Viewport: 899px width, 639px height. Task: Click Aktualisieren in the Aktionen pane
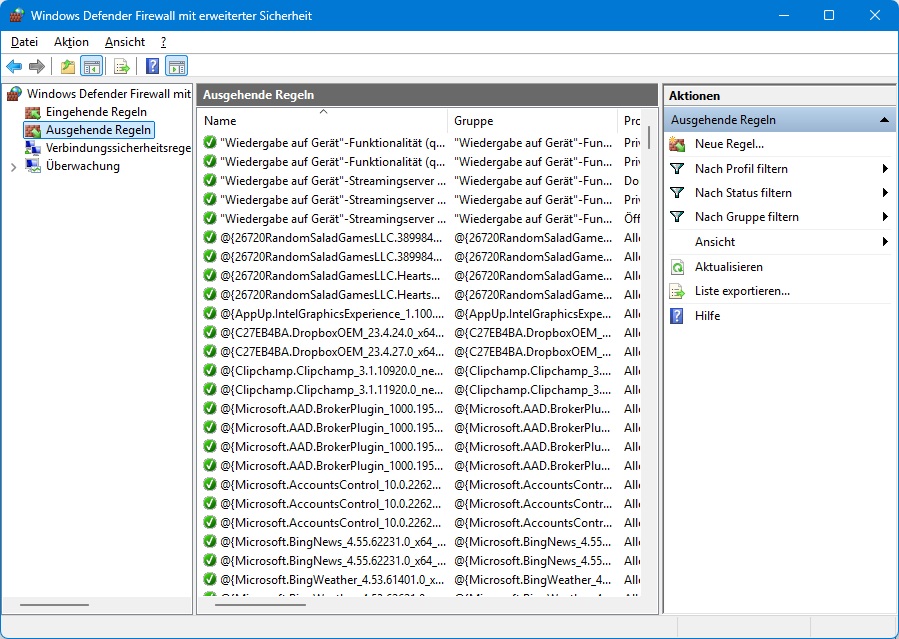pos(728,267)
